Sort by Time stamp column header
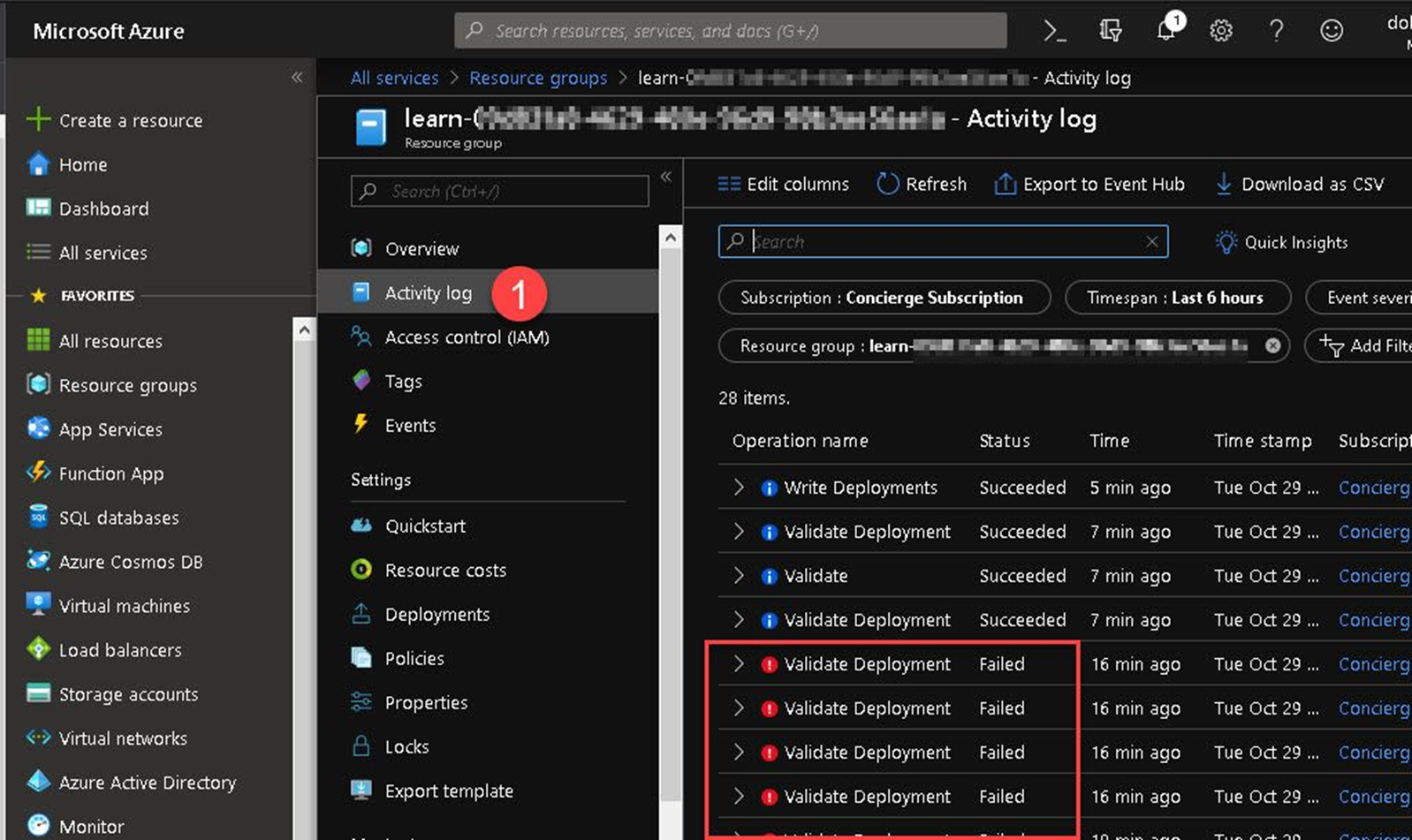 (1262, 441)
